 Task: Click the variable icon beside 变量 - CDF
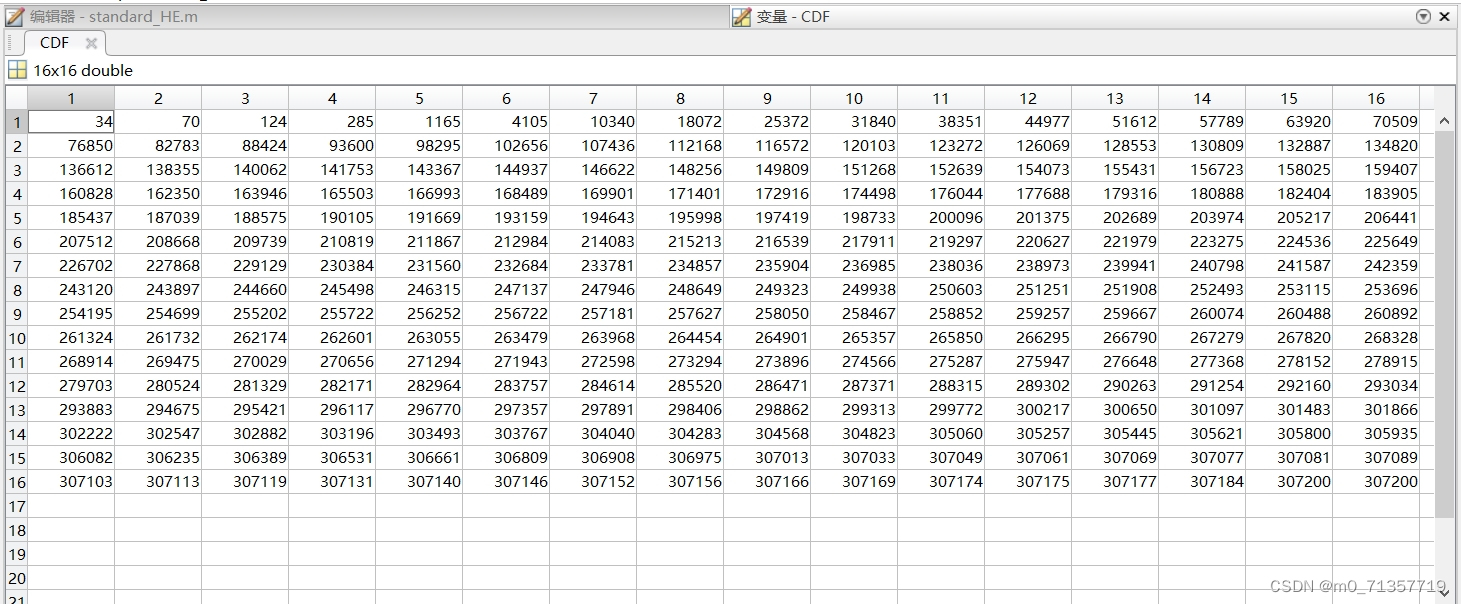741,17
